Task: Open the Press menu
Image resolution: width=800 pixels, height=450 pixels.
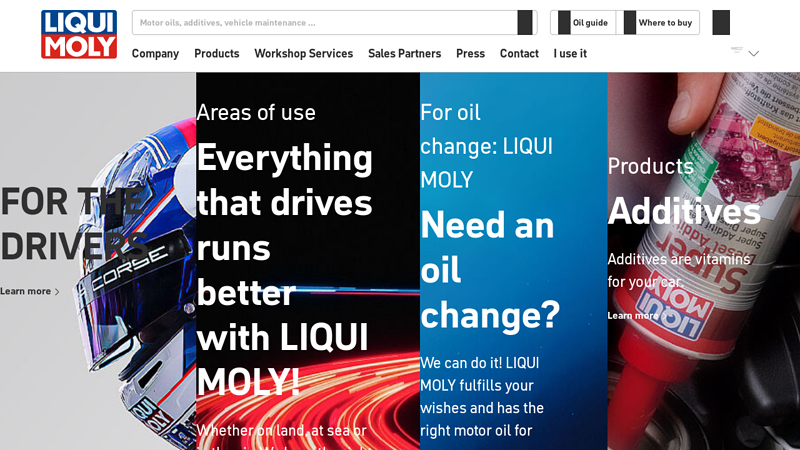Action: click(470, 54)
